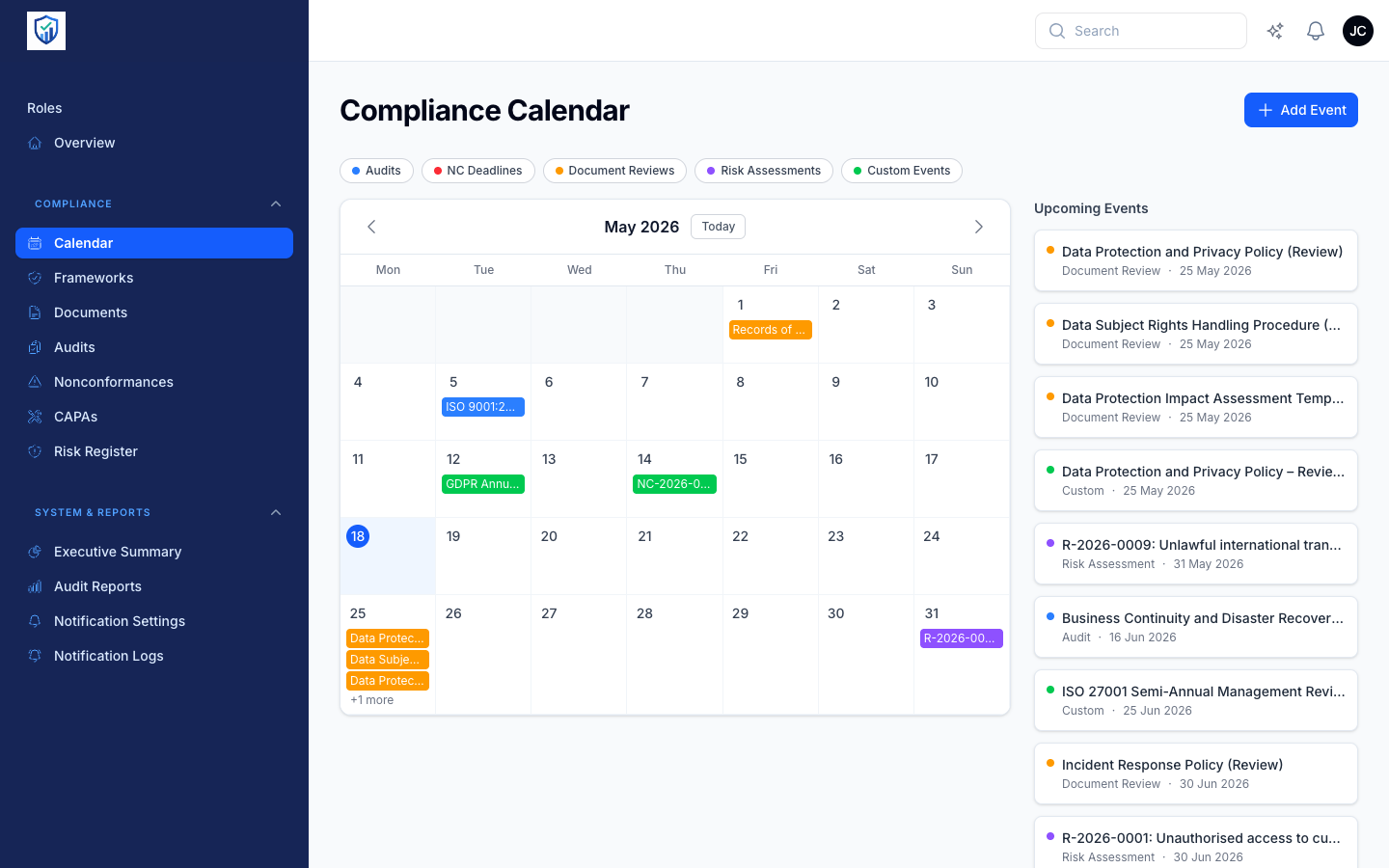Go to previous month arrow
Viewport: 1389px width, 868px height.
click(371, 227)
